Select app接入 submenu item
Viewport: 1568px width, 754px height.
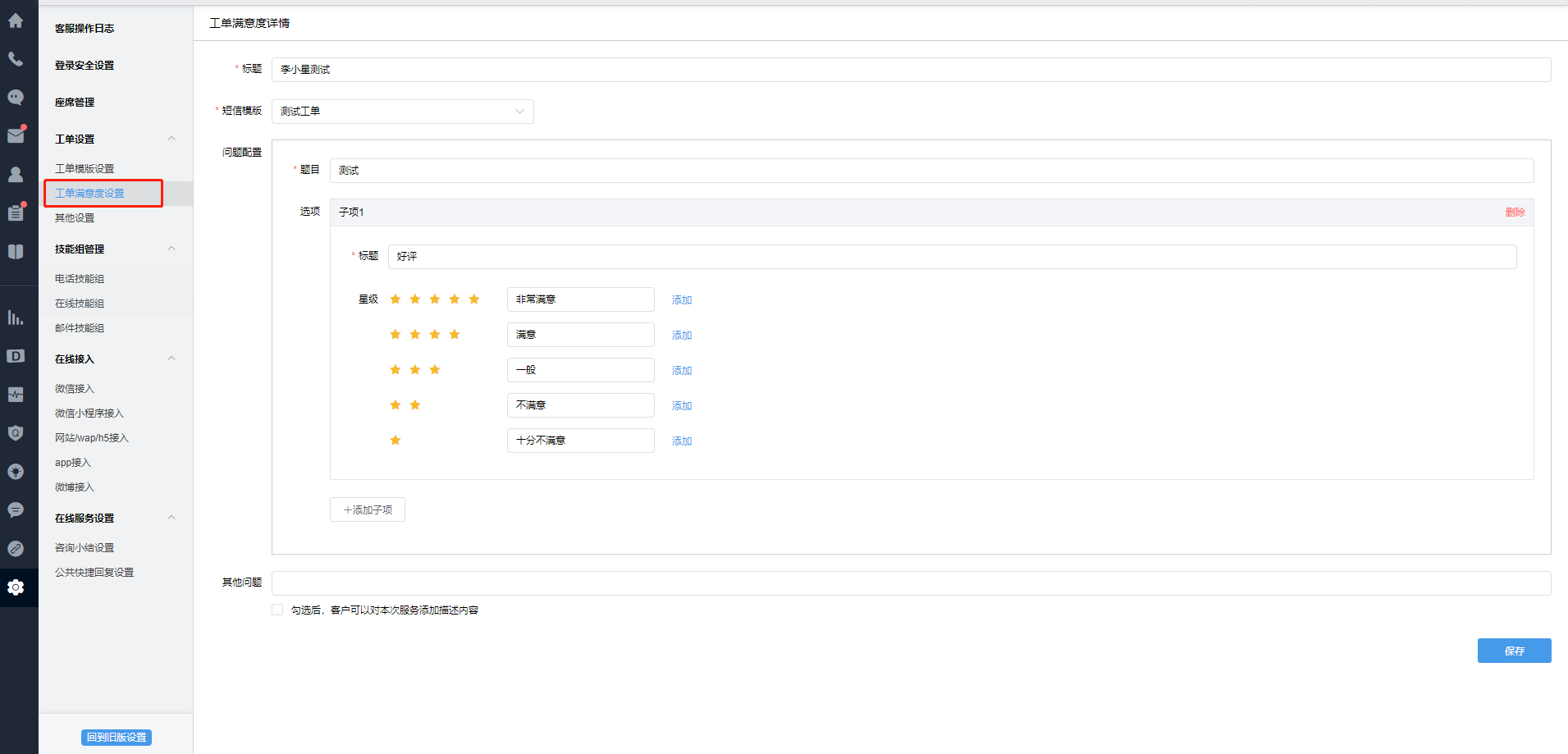point(73,463)
